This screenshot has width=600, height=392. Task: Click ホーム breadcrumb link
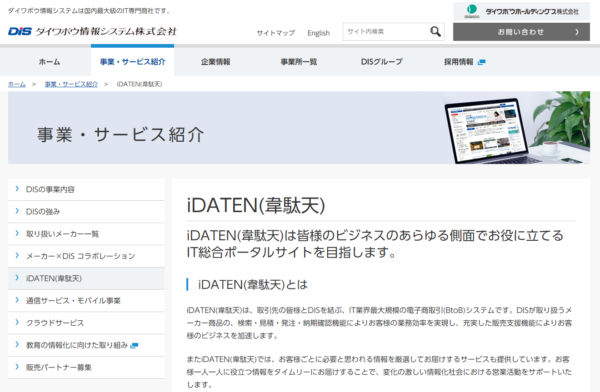tap(17, 84)
